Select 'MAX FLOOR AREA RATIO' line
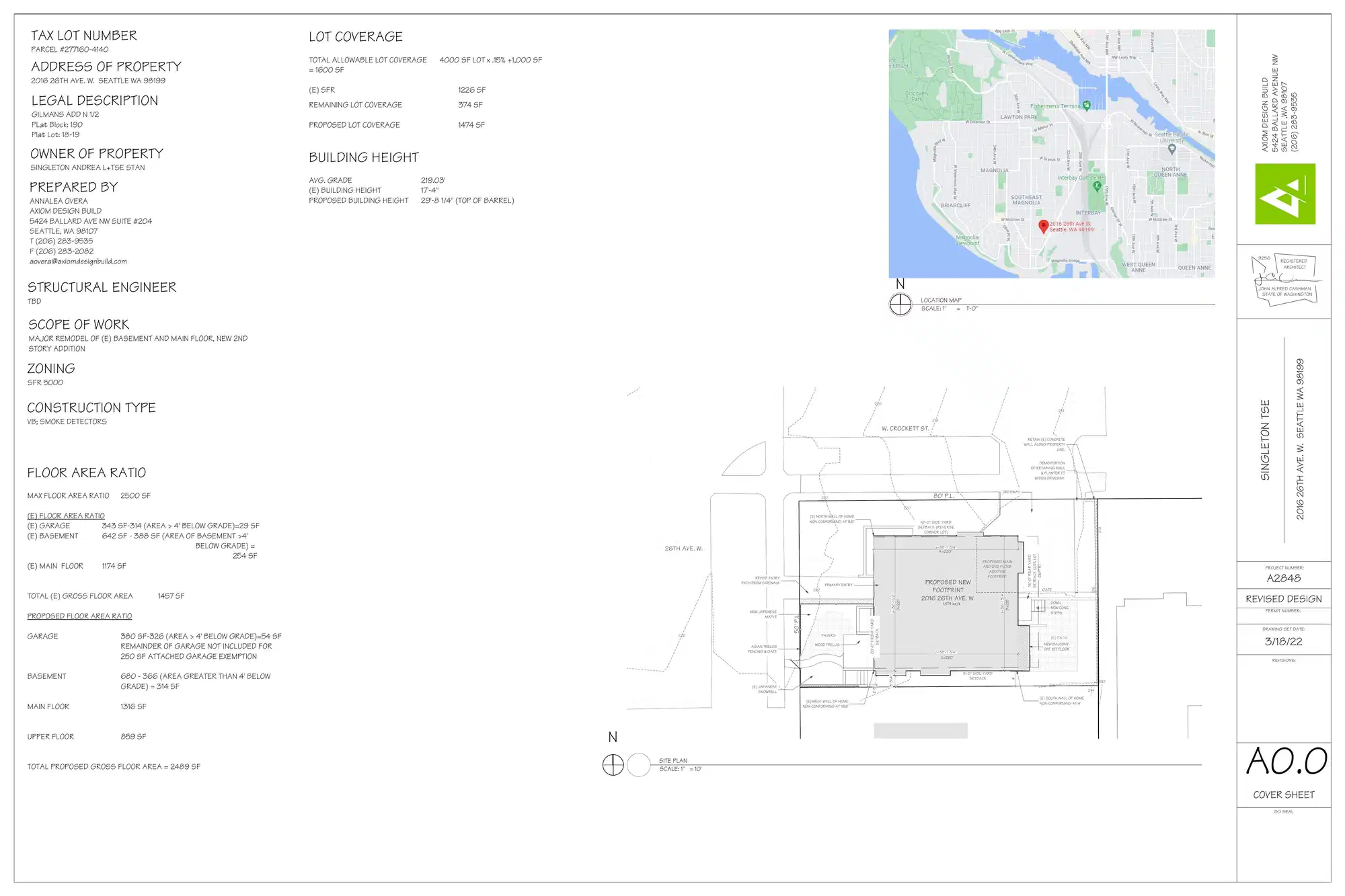1345x896 pixels. point(89,496)
